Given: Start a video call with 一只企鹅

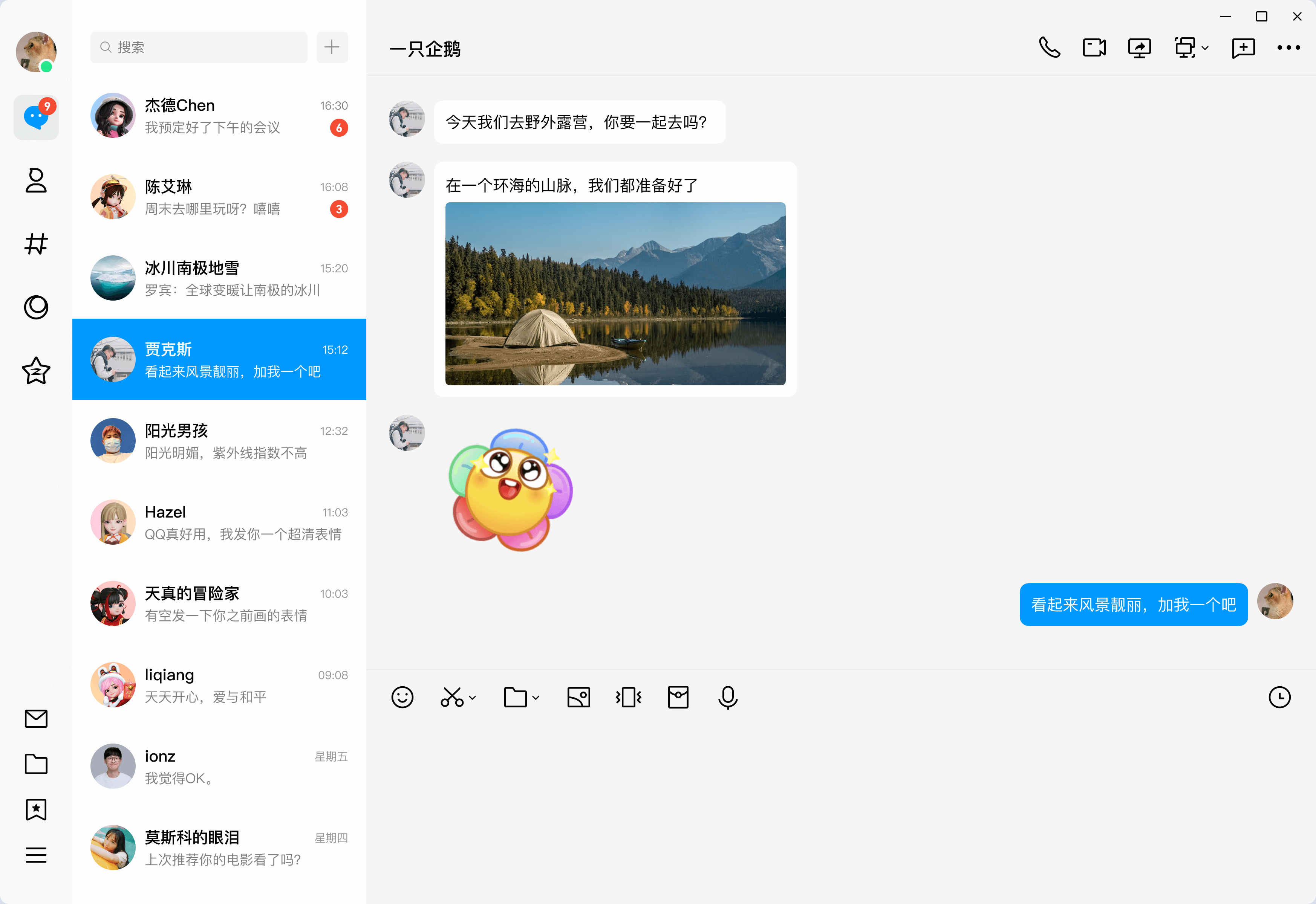Looking at the screenshot, I should pyautogui.click(x=1093, y=47).
